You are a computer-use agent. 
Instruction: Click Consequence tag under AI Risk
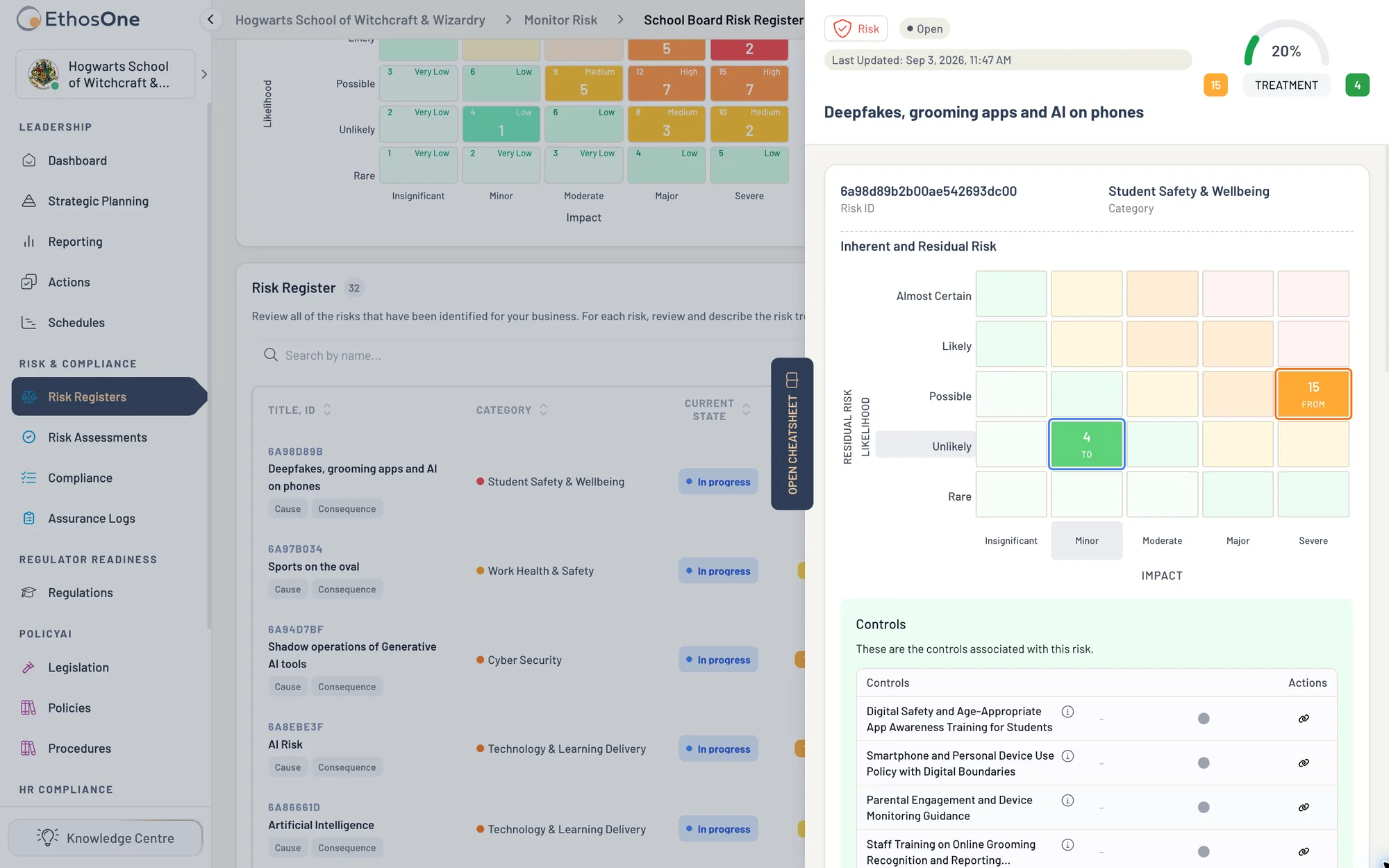pyautogui.click(x=347, y=767)
